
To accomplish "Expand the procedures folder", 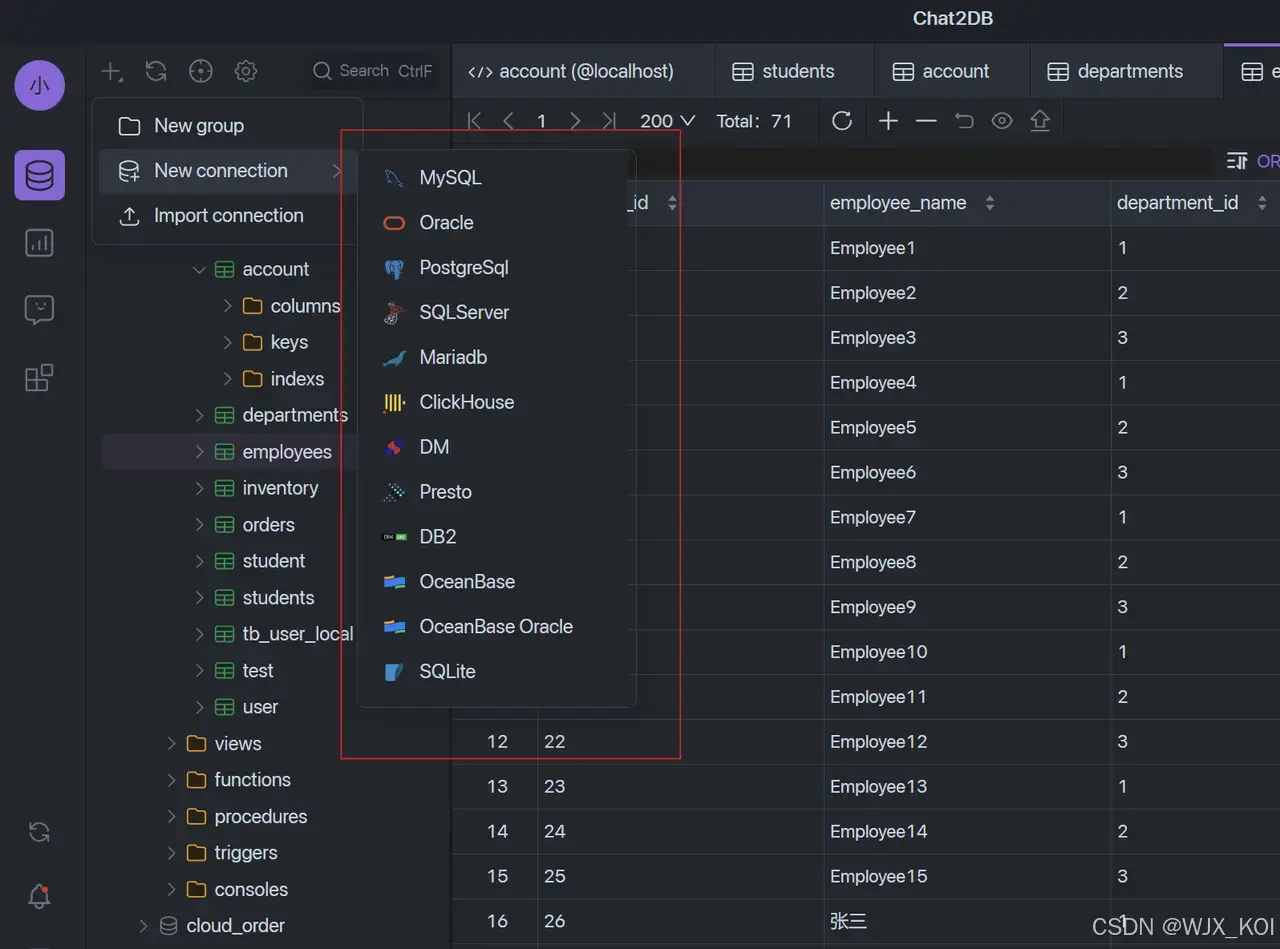I will 171,816.
